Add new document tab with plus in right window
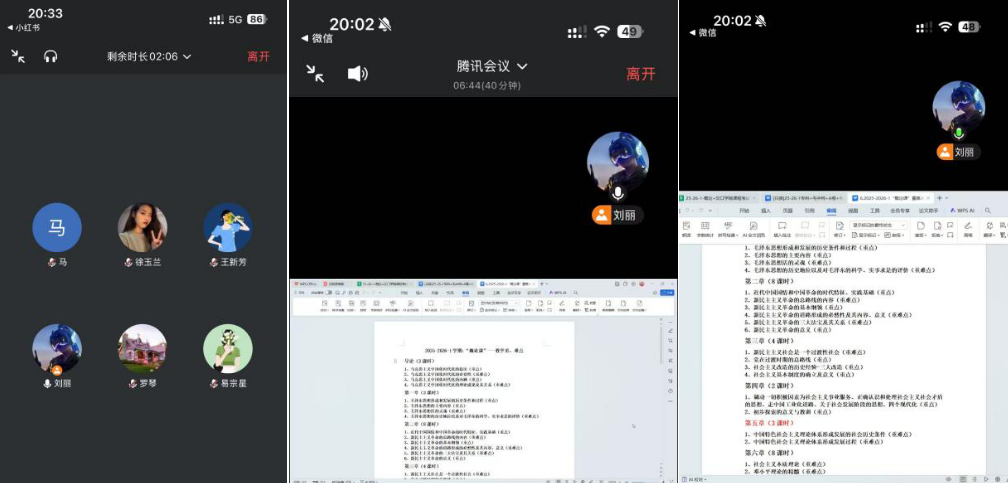The width and height of the screenshot is (1008, 483). coord(939,198)
